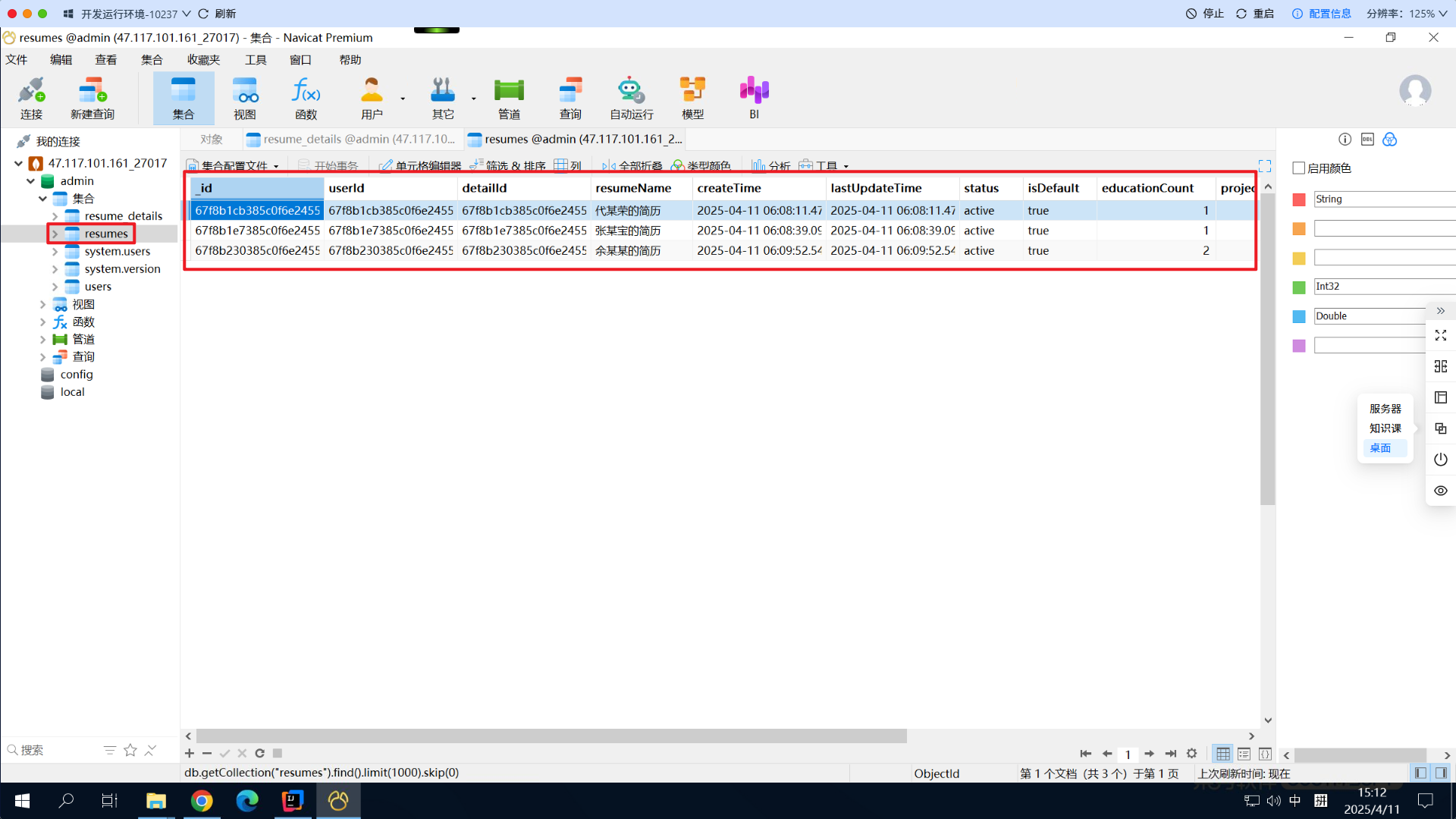
Task: Select the 集合 (Collection) toolbar icon
Action: pyautogui.click(x=184, y=99)
